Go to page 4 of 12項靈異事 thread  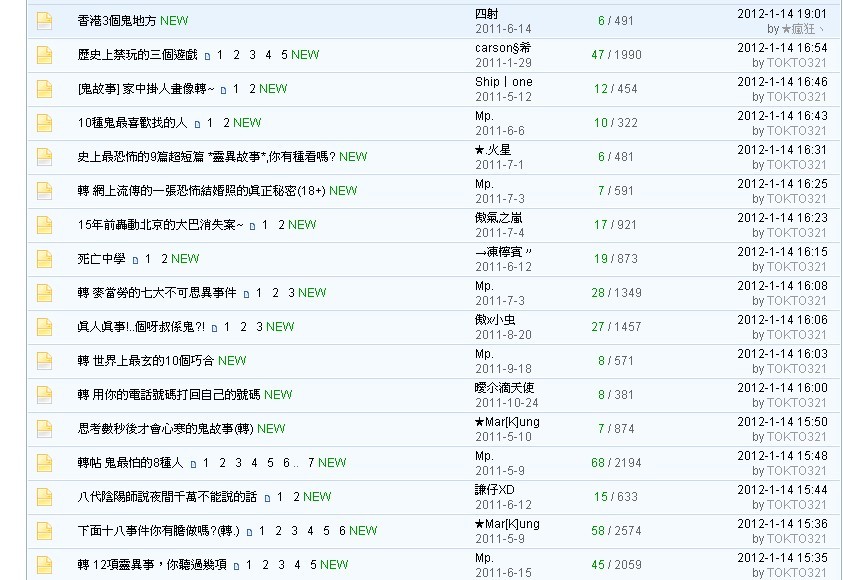point(297,565)
